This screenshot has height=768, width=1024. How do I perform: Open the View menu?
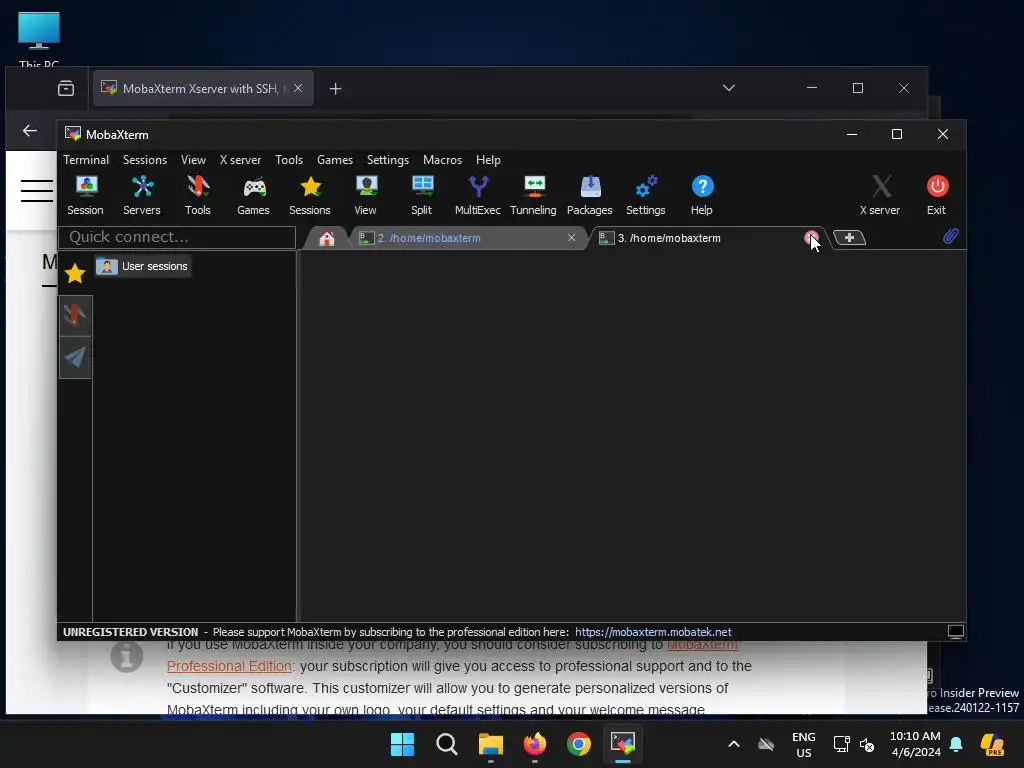193,160
